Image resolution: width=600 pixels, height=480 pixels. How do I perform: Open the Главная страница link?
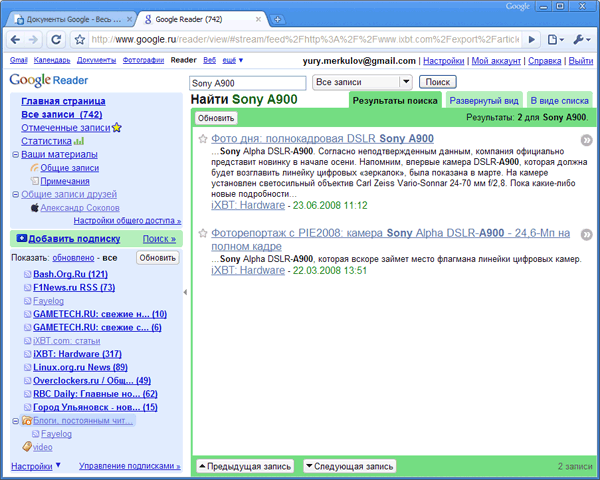click(63, 101)
